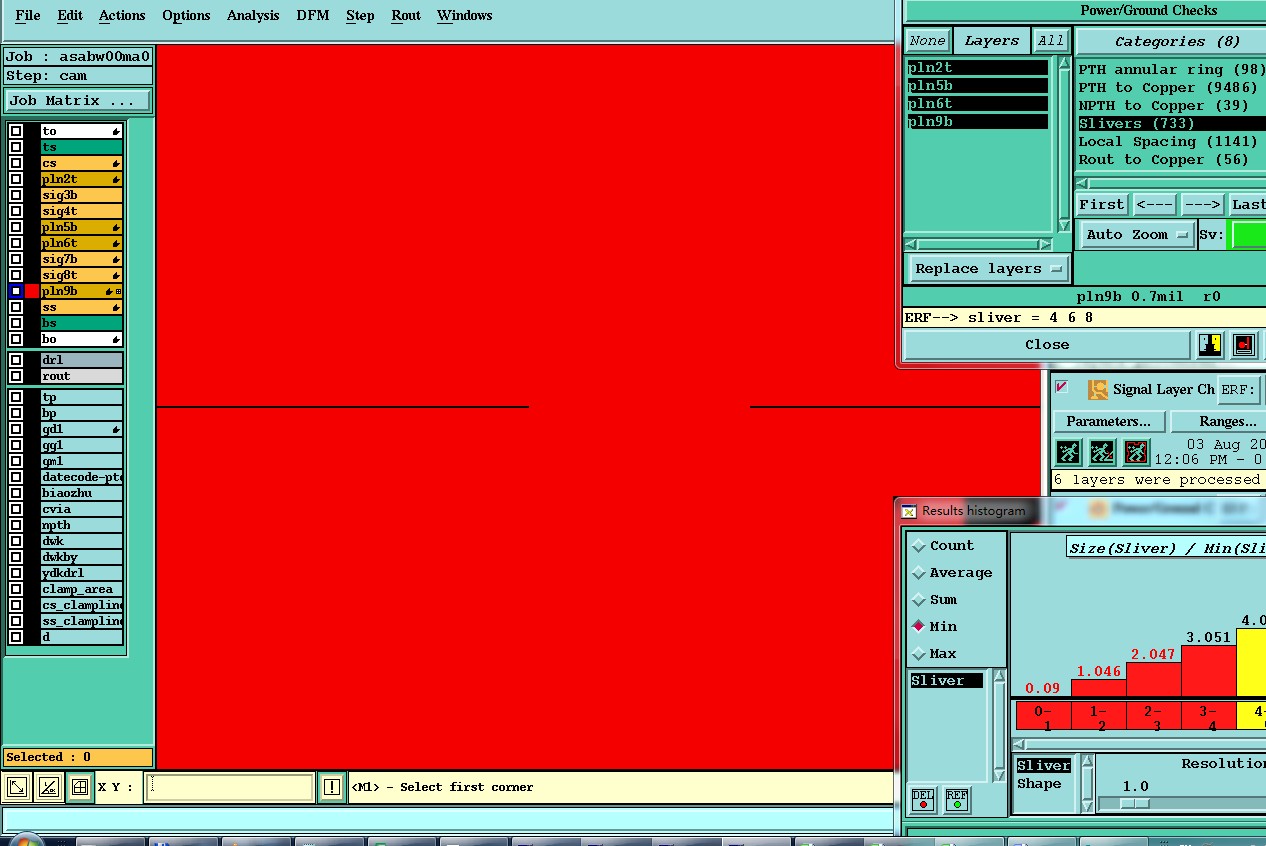The height and width of the screenshot is (846, 1266).
Task: Toggle display checkbox for 'to' layer
Action: pos(16,131)
